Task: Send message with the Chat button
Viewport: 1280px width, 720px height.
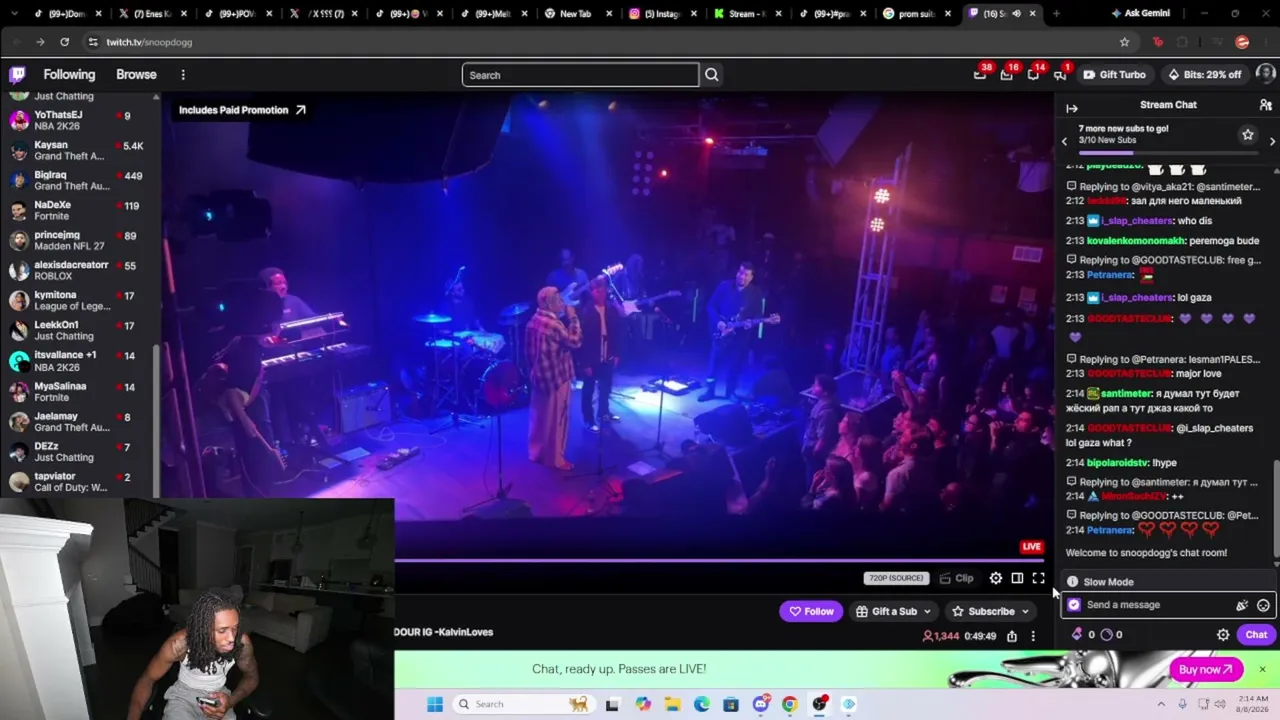Action: [x=1256, y=635]
